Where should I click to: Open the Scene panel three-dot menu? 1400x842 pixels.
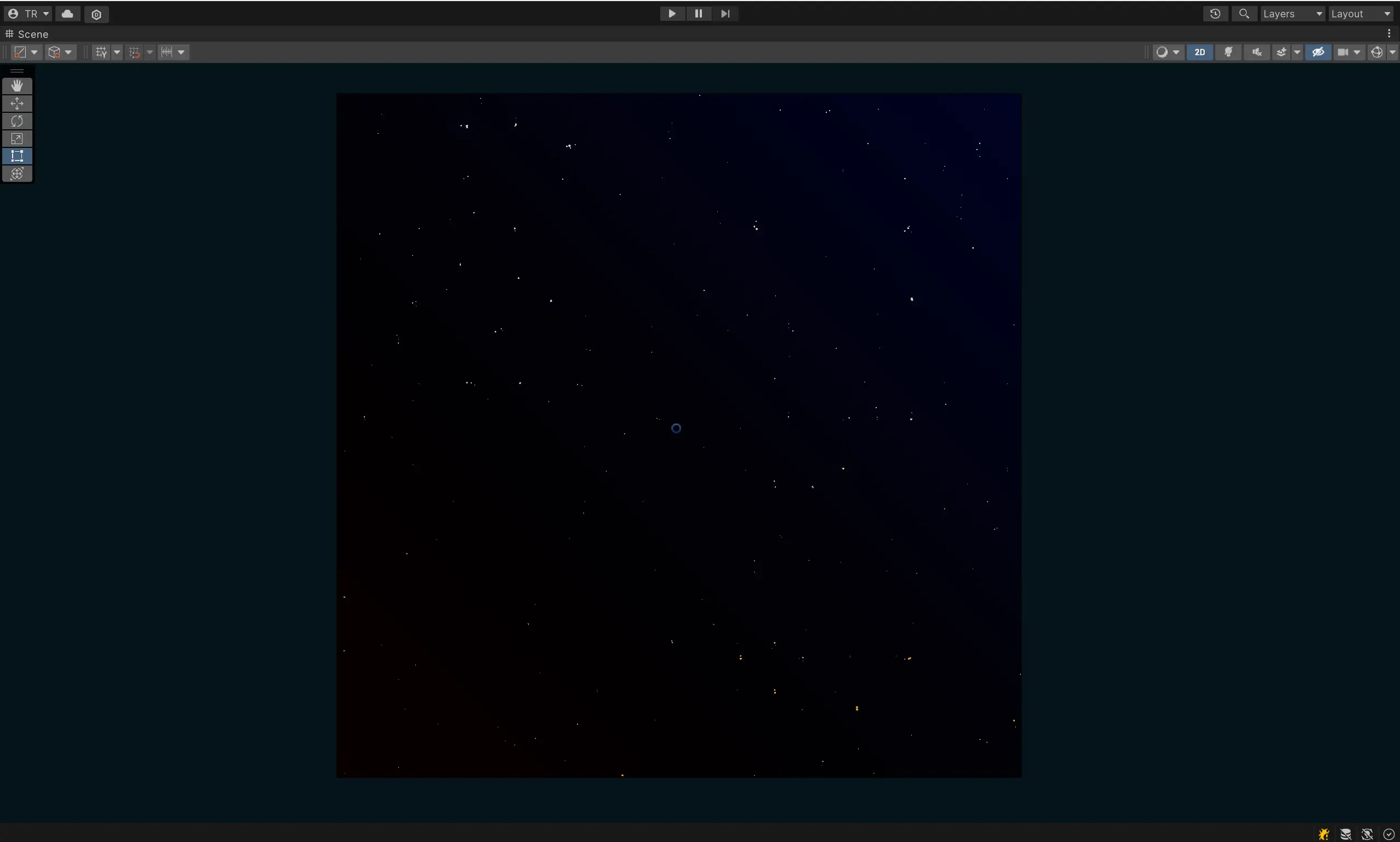click(1388, 33)
